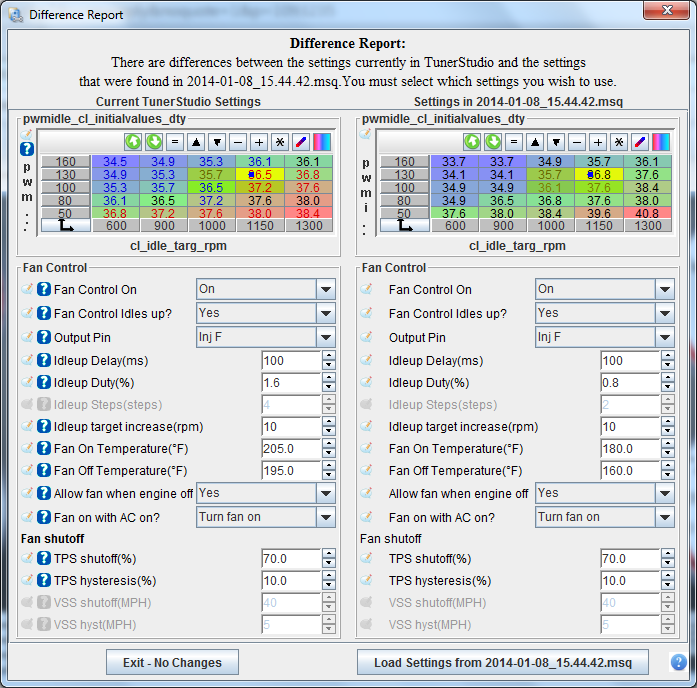Click the green up-arrow icon in the Current TunerStudio Settings table toolbar

(x=133, y=142)
